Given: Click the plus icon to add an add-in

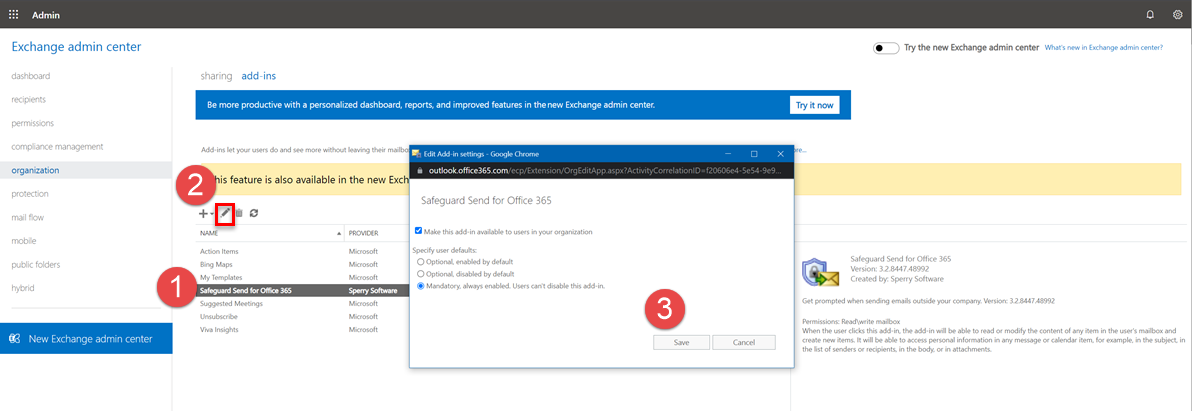Looking at the screenshot, I should [203, 214].
